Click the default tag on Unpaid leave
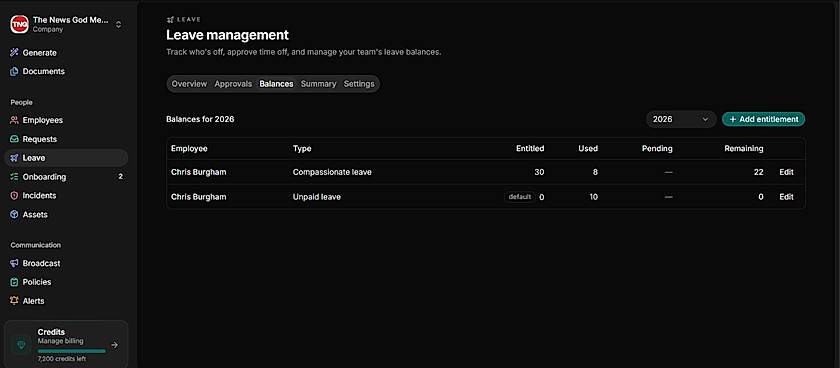The height and width of the screenshot is (368, 840). pos(520,197)
